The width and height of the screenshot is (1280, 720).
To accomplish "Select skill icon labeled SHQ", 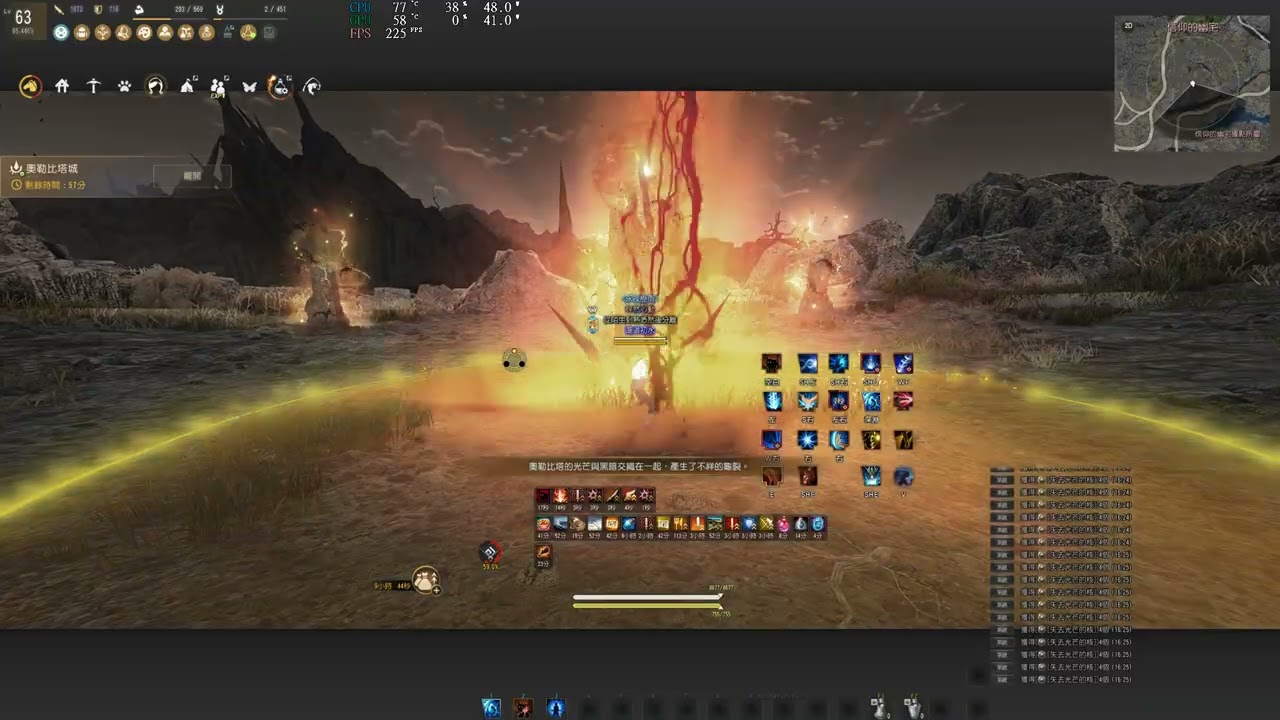I will [871, 363].
